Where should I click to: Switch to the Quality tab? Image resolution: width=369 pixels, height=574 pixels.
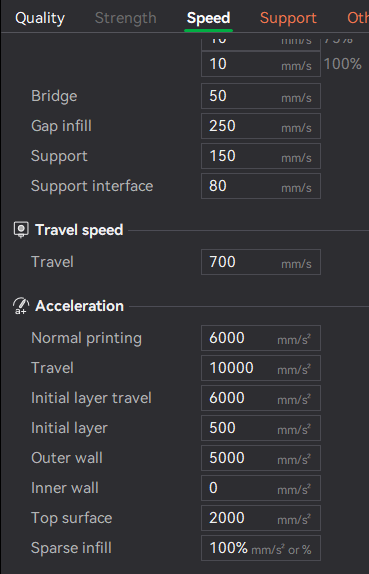tap(40, 18)
